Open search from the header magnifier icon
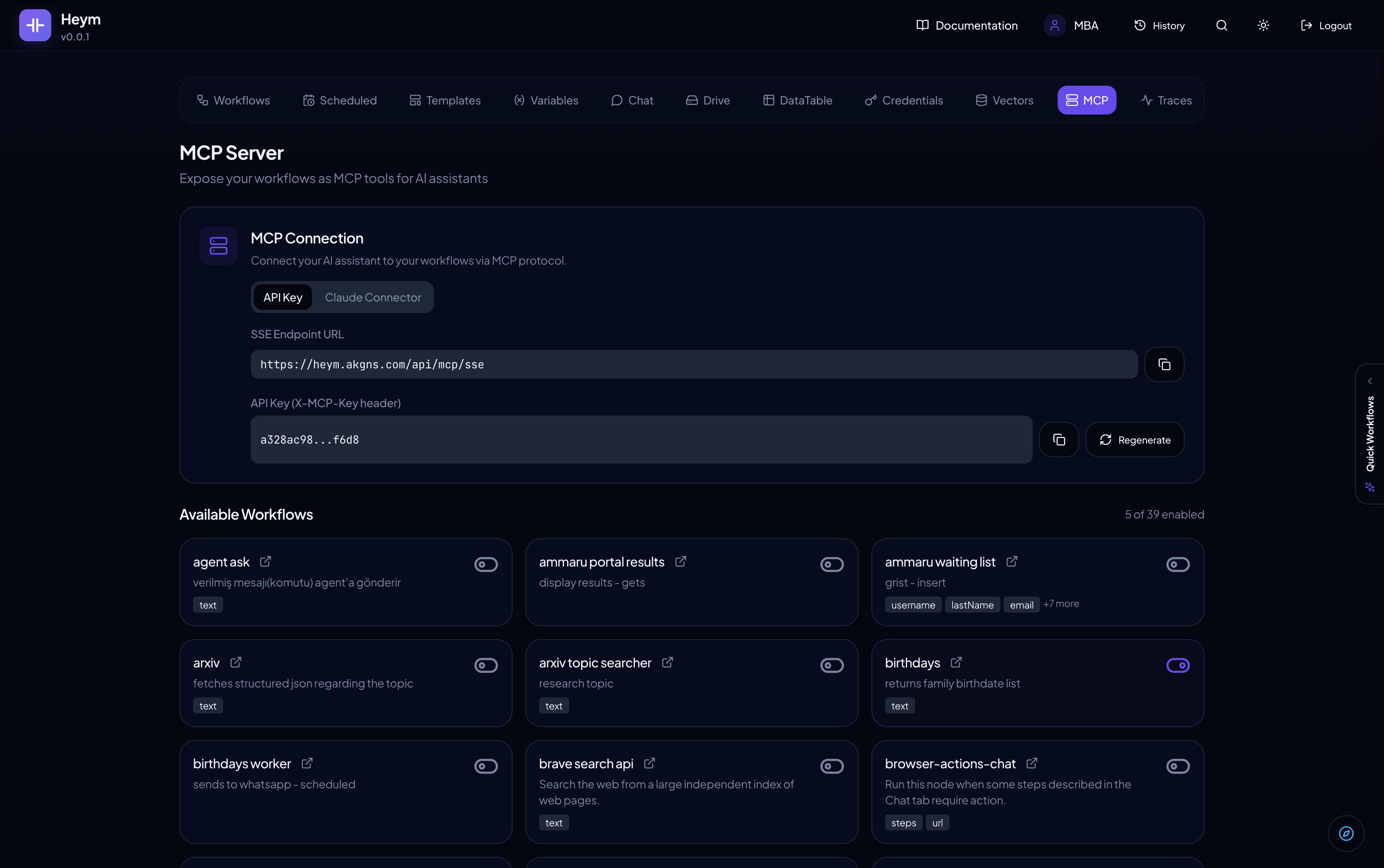The image size is (1384, 868). coord(1221,25)
